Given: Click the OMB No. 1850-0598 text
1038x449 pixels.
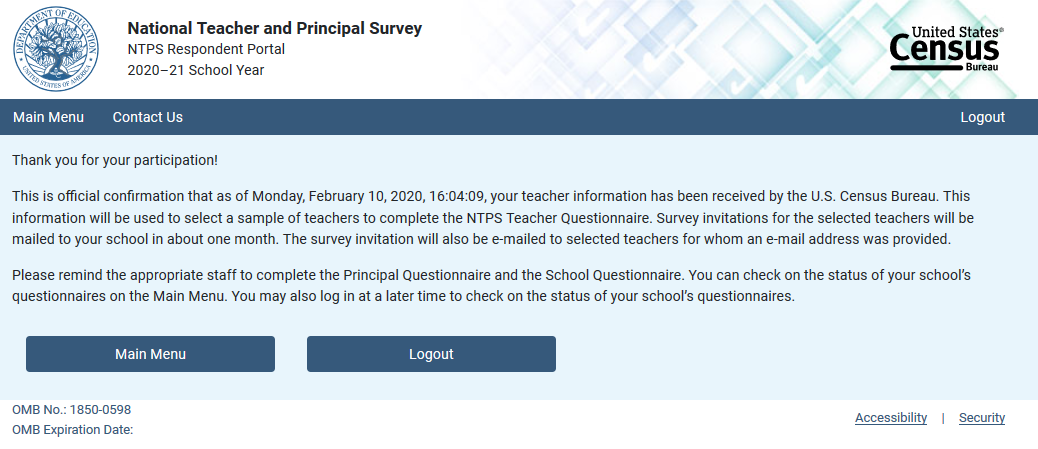Looking at the screenshot, I should point(71,410).
